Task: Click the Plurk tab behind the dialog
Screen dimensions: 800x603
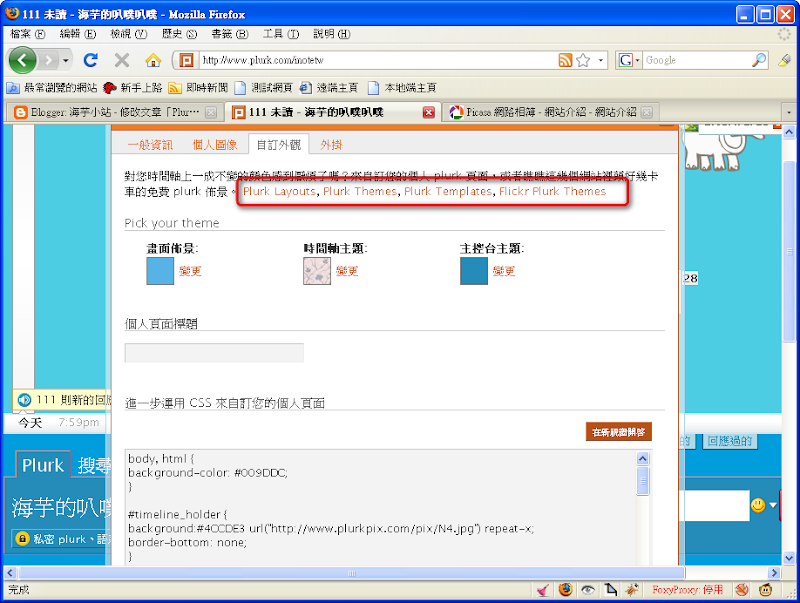Action: 43,465
